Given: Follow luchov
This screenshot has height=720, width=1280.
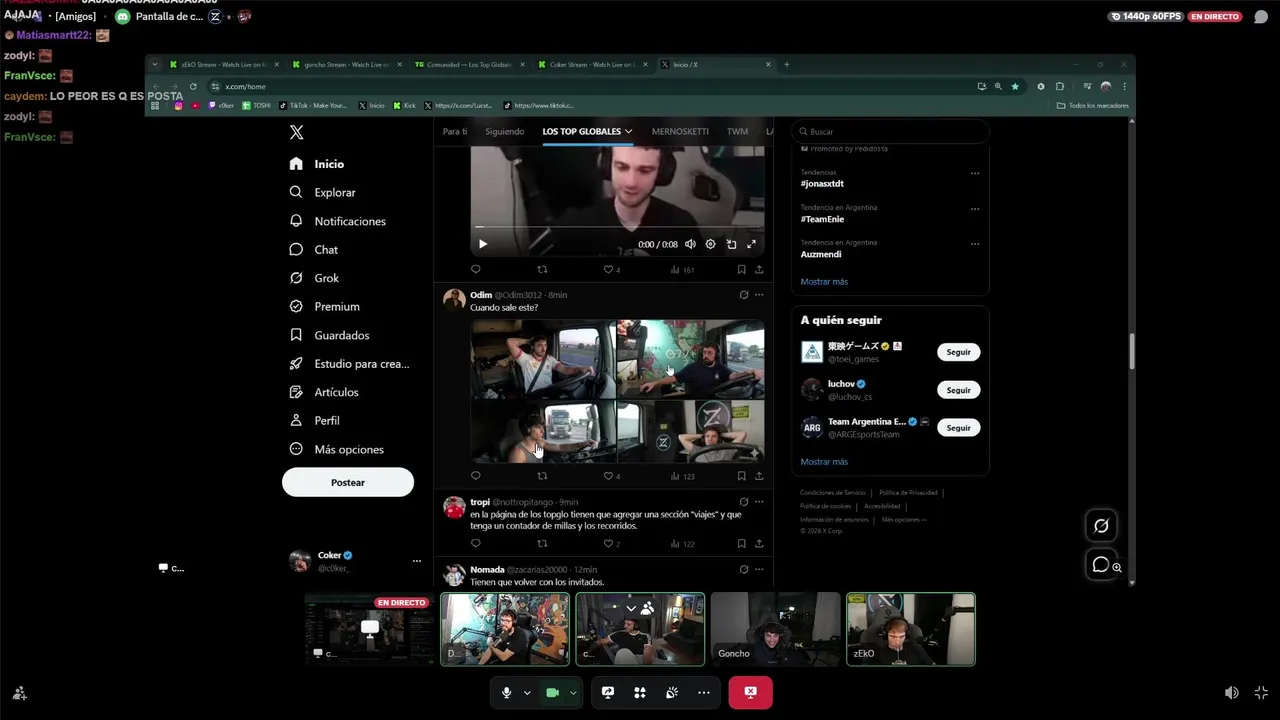Looking at the screenshot, I should click(x=958, y=390).
